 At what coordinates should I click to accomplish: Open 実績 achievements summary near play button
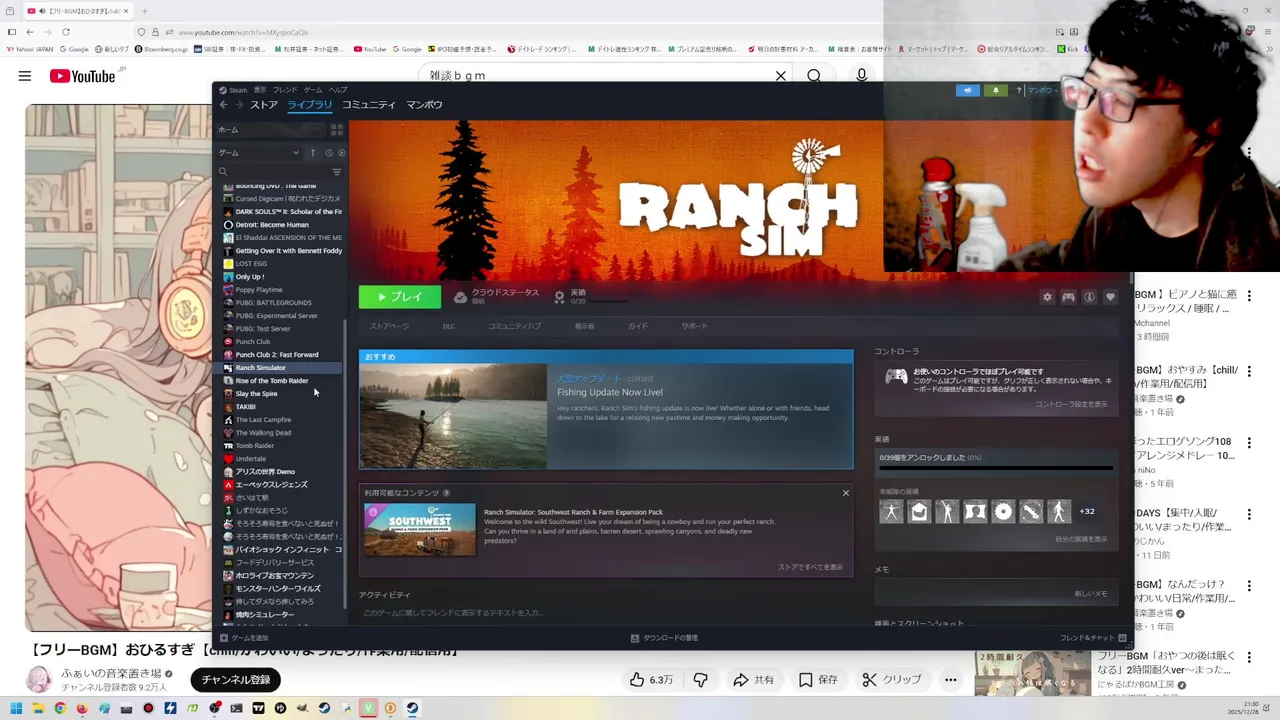tap(591, 296)
